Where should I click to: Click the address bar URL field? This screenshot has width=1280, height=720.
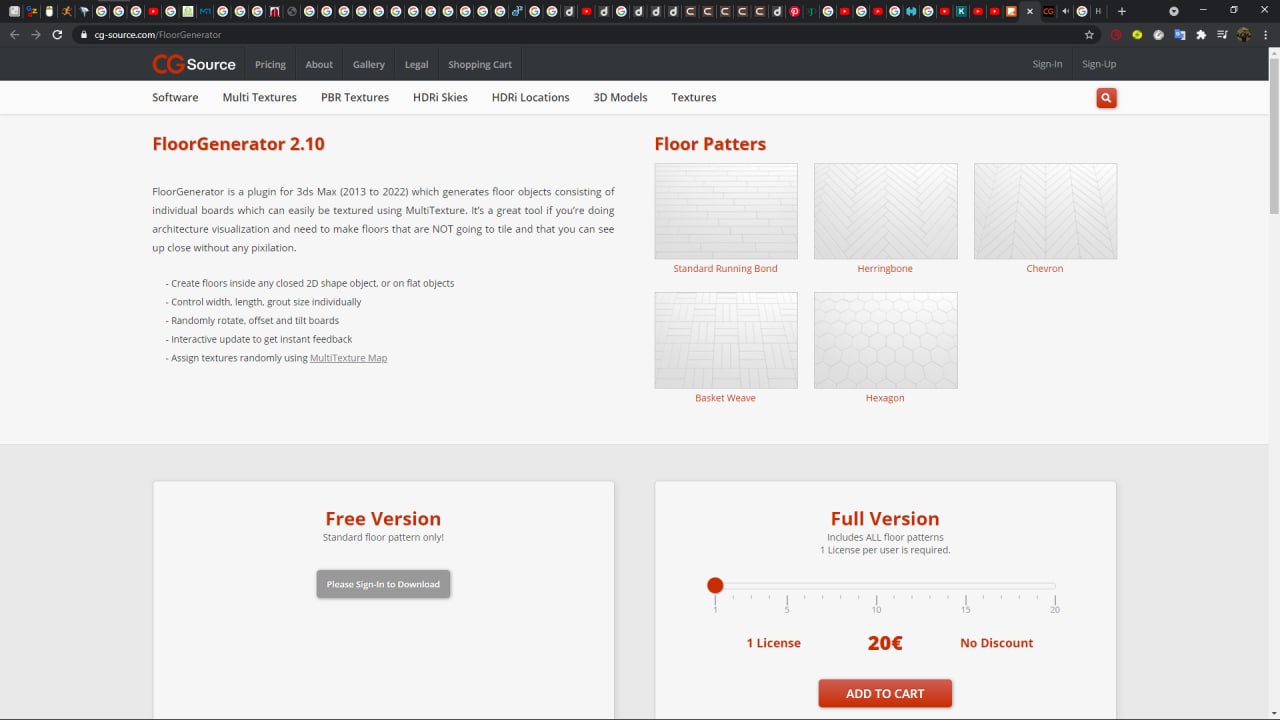tap(580, 34)
